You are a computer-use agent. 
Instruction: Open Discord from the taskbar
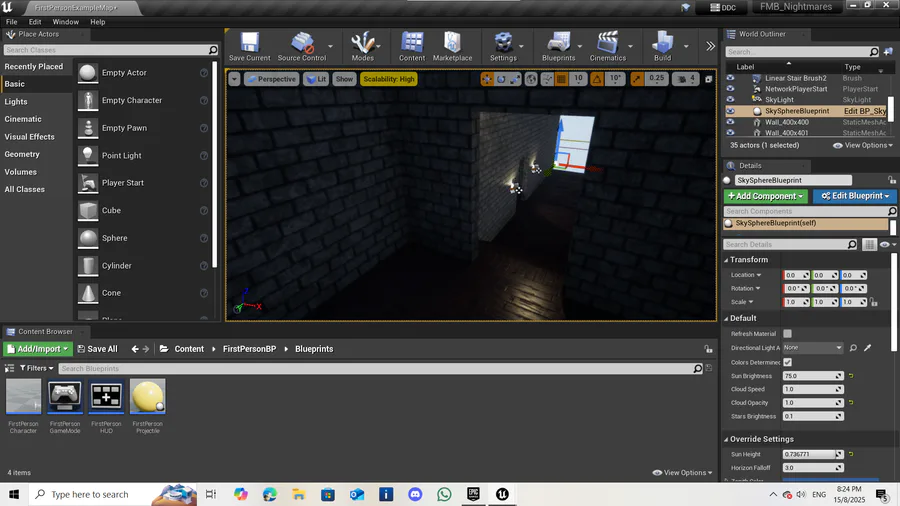[x=415, y=494]
